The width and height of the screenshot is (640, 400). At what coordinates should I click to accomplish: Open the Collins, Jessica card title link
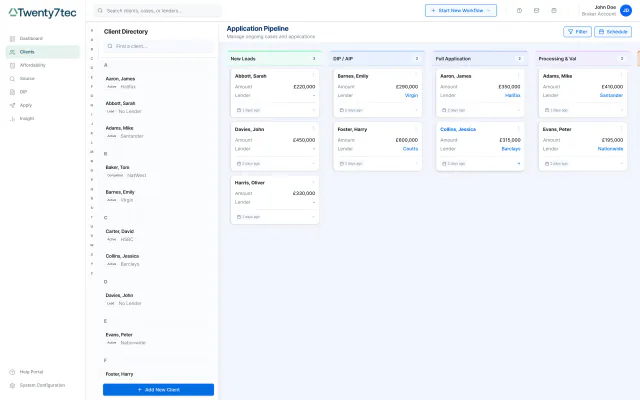coord(458,129)
